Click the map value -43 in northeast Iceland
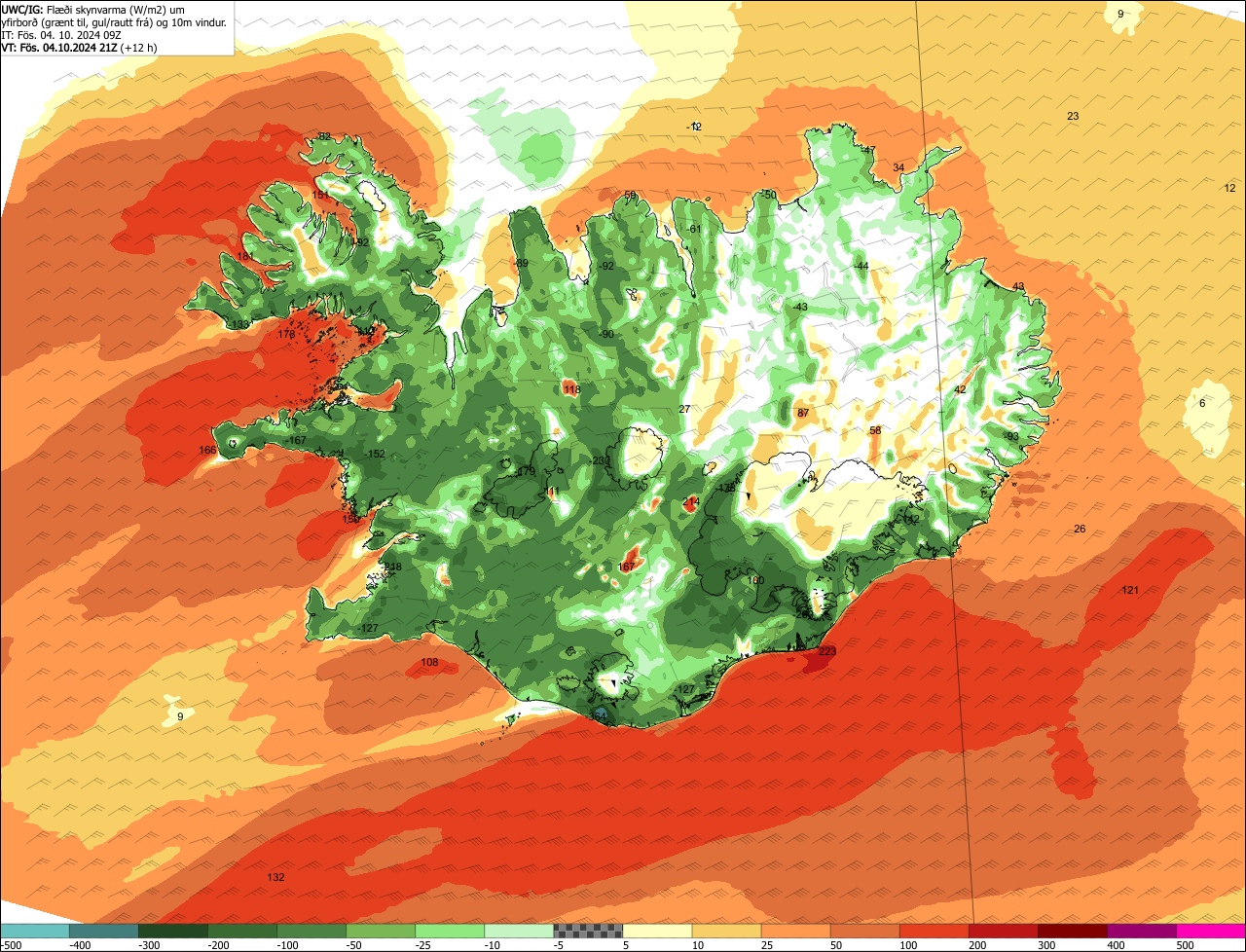Image resolution: width=1246 pixels, height=952 pixels. (x=800, y=307)
